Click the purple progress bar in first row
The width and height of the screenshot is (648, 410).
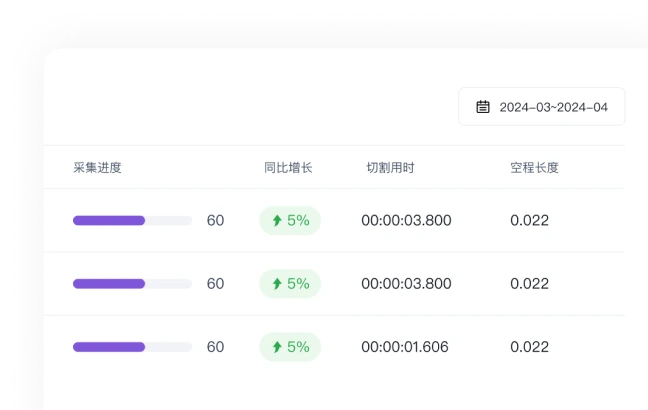110,221
